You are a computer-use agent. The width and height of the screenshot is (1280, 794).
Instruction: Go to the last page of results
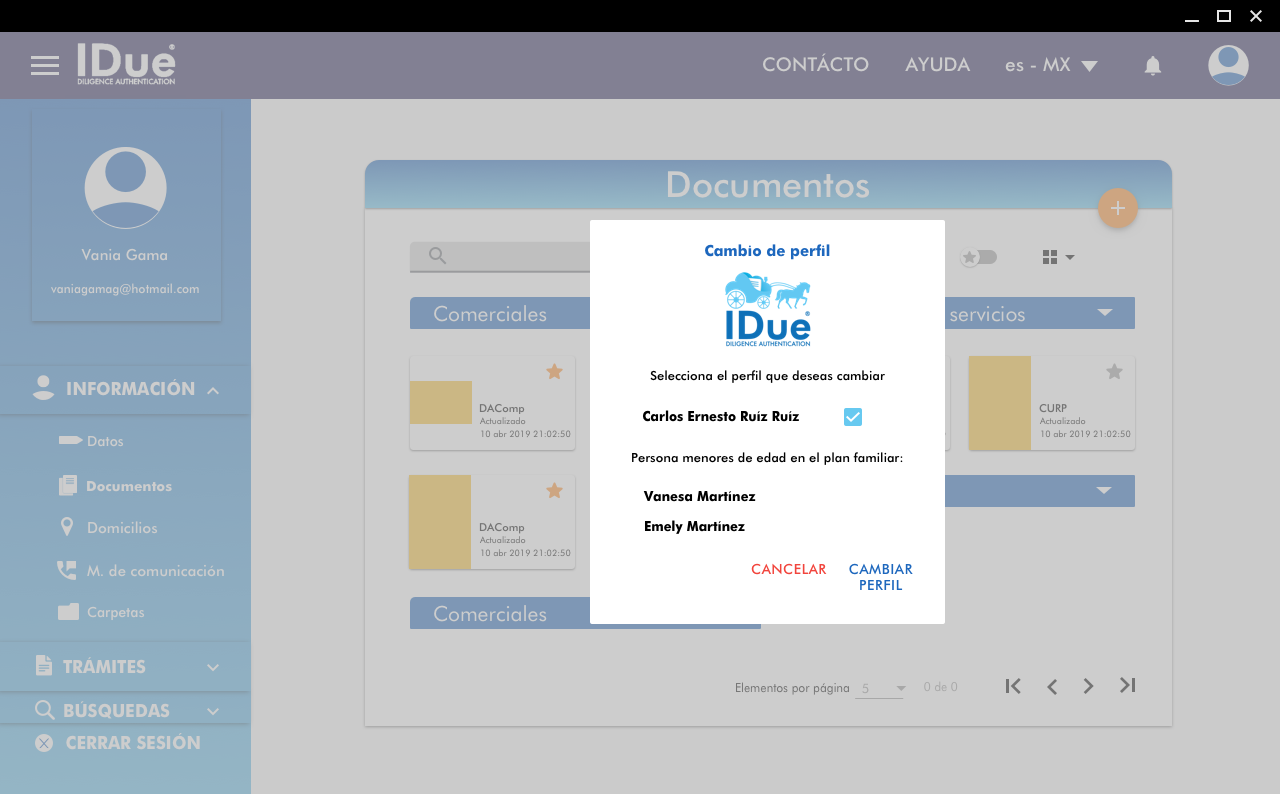pos(1127,685)
